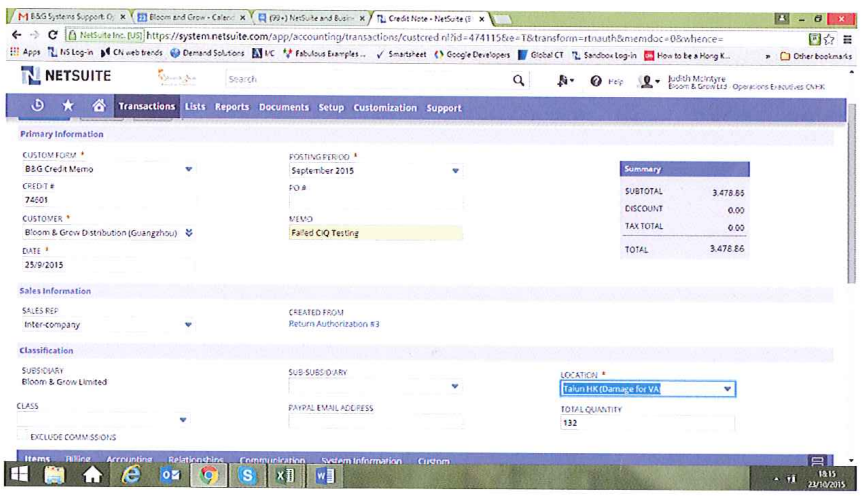
Task: Switch to the NetSuite and Business browser tab
Action: pos(311,18)
